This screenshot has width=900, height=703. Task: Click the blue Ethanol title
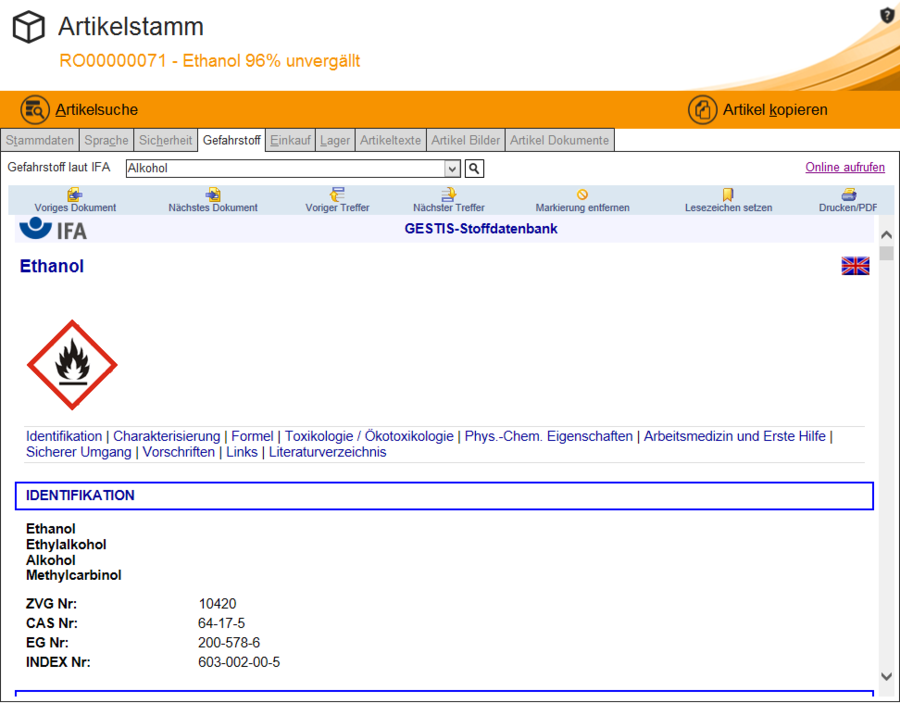coord(52,266)
